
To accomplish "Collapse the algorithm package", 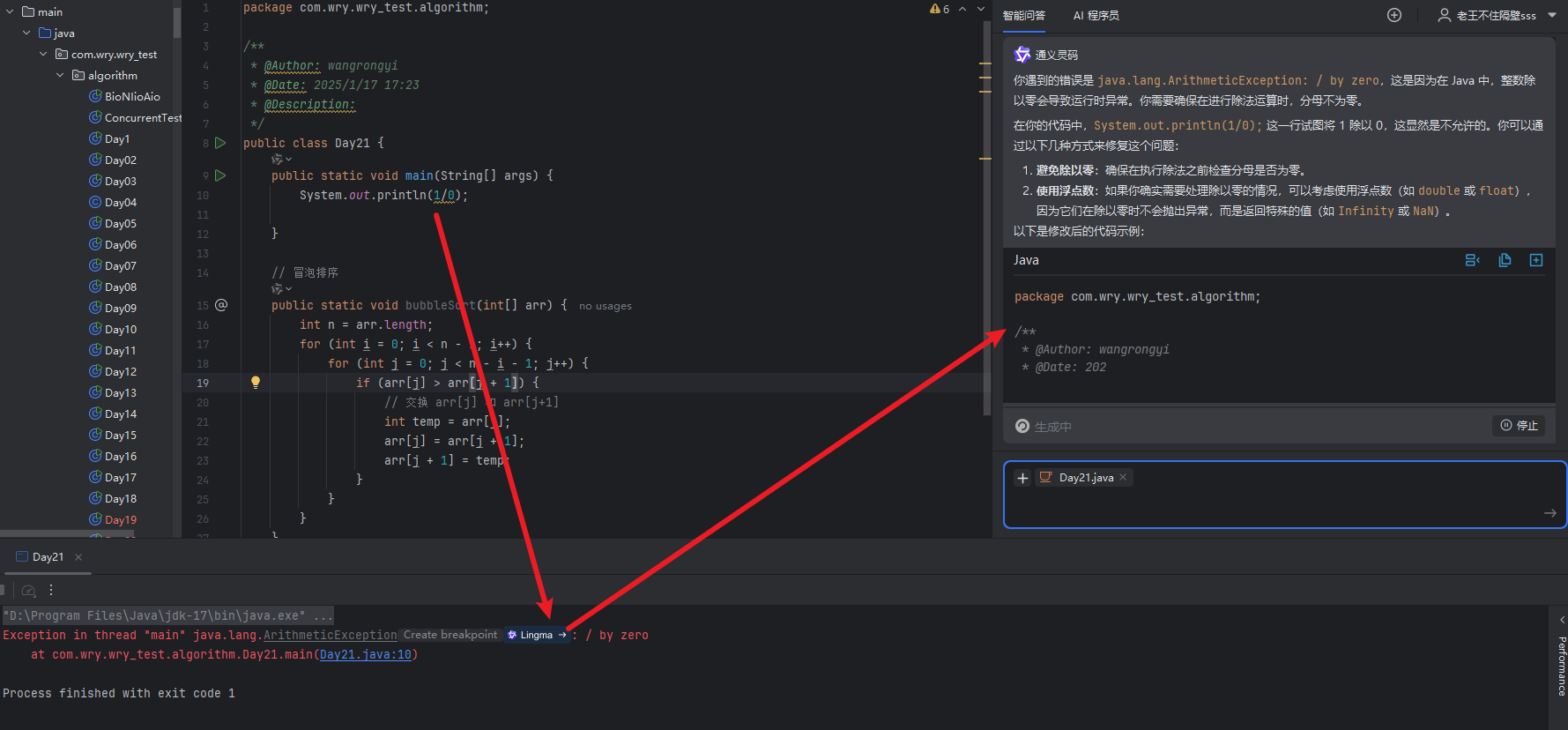I will (x=60, y=76).
